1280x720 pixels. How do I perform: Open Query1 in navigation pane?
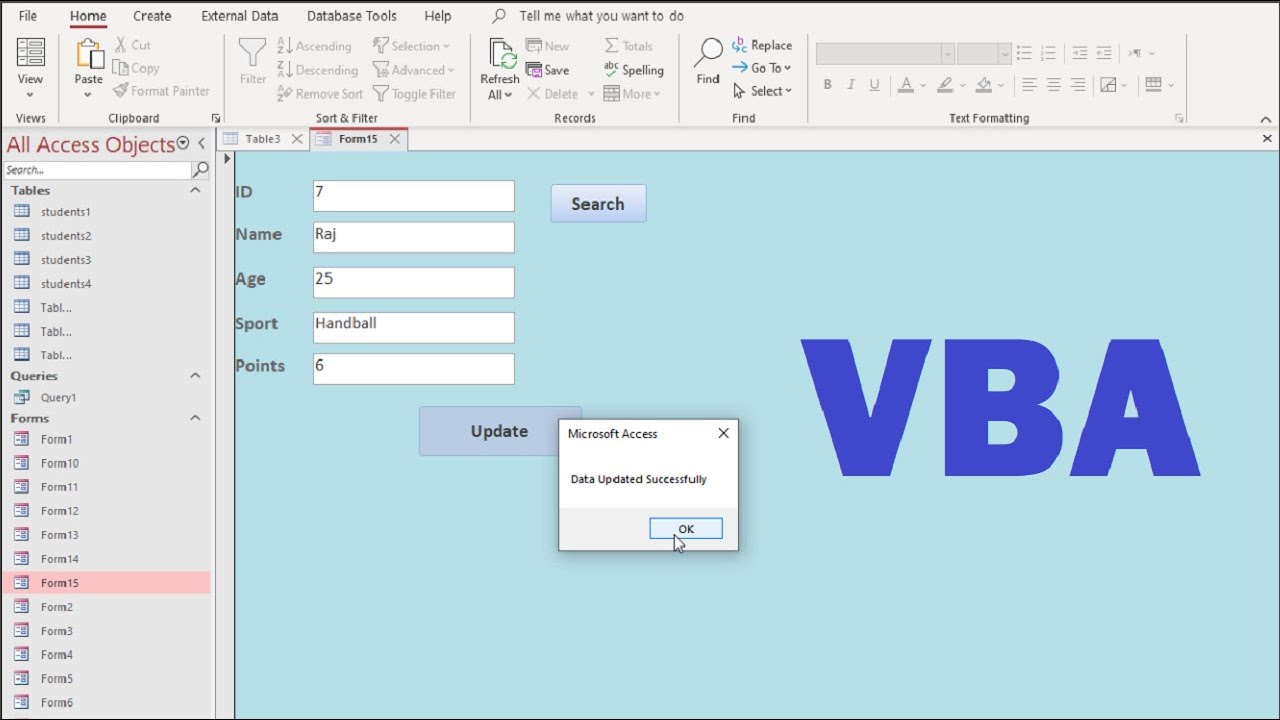[x=58, y=398]
